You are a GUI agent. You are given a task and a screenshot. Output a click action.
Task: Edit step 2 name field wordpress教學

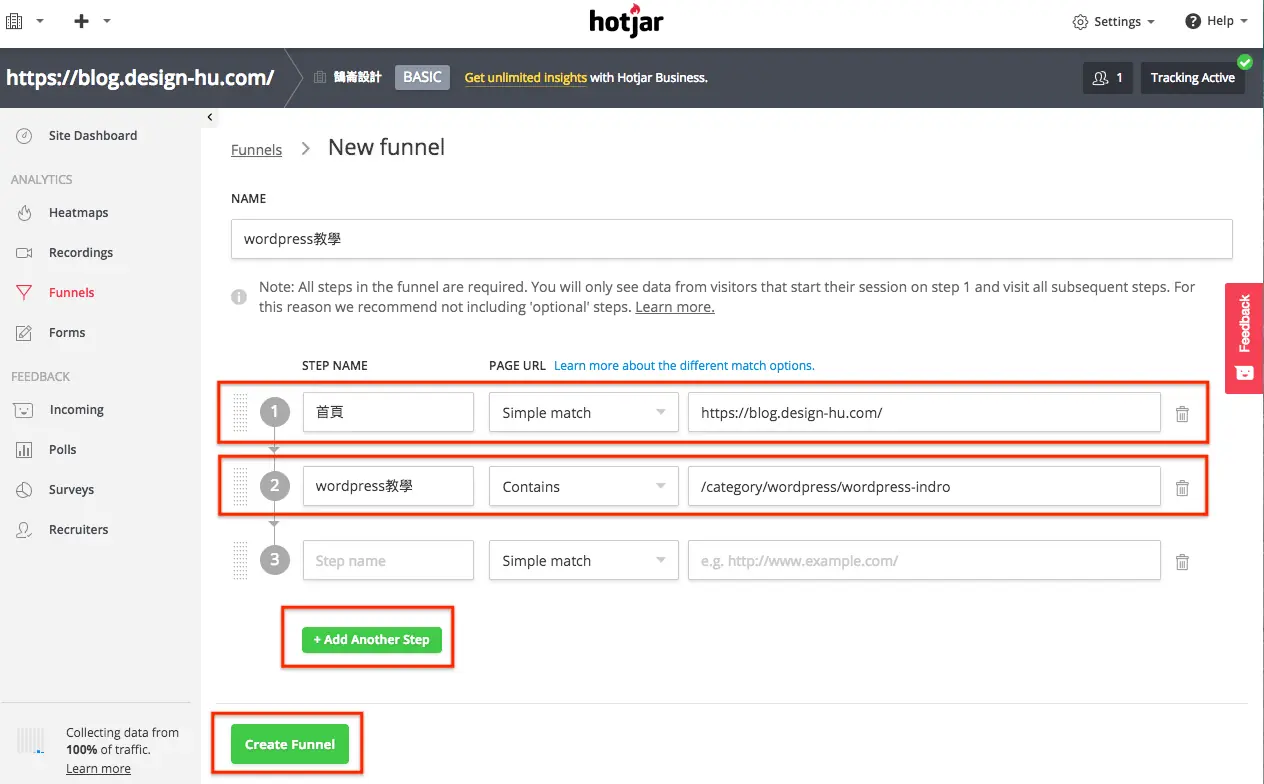tap(388, 486)
